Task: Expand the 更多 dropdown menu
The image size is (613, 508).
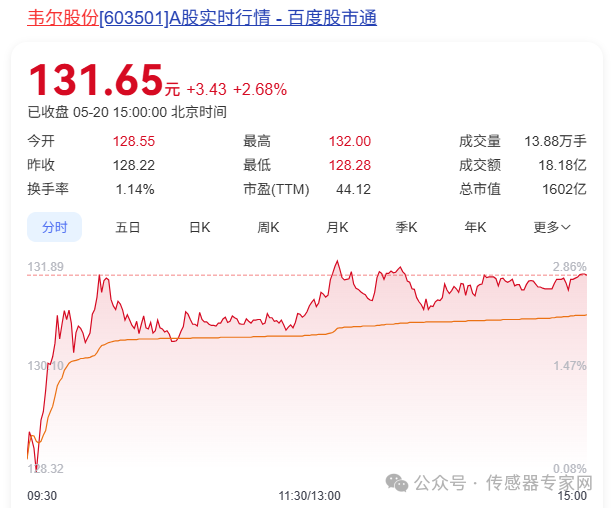Action: 552,227
